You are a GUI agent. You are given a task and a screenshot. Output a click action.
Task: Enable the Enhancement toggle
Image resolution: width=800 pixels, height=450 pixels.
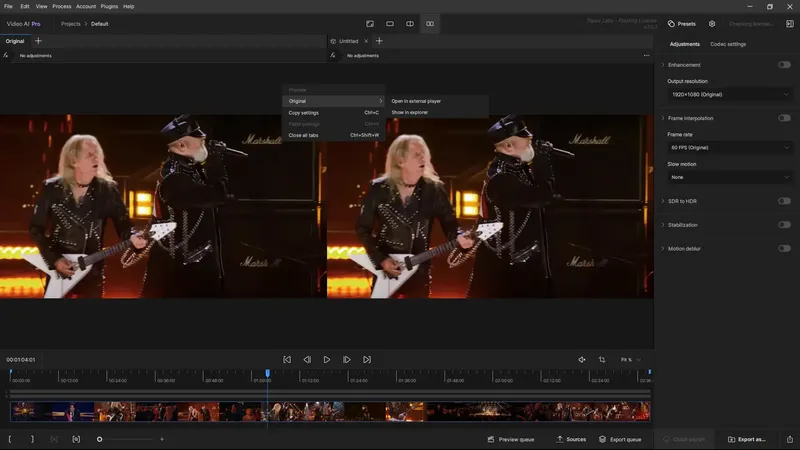point(784,65)
